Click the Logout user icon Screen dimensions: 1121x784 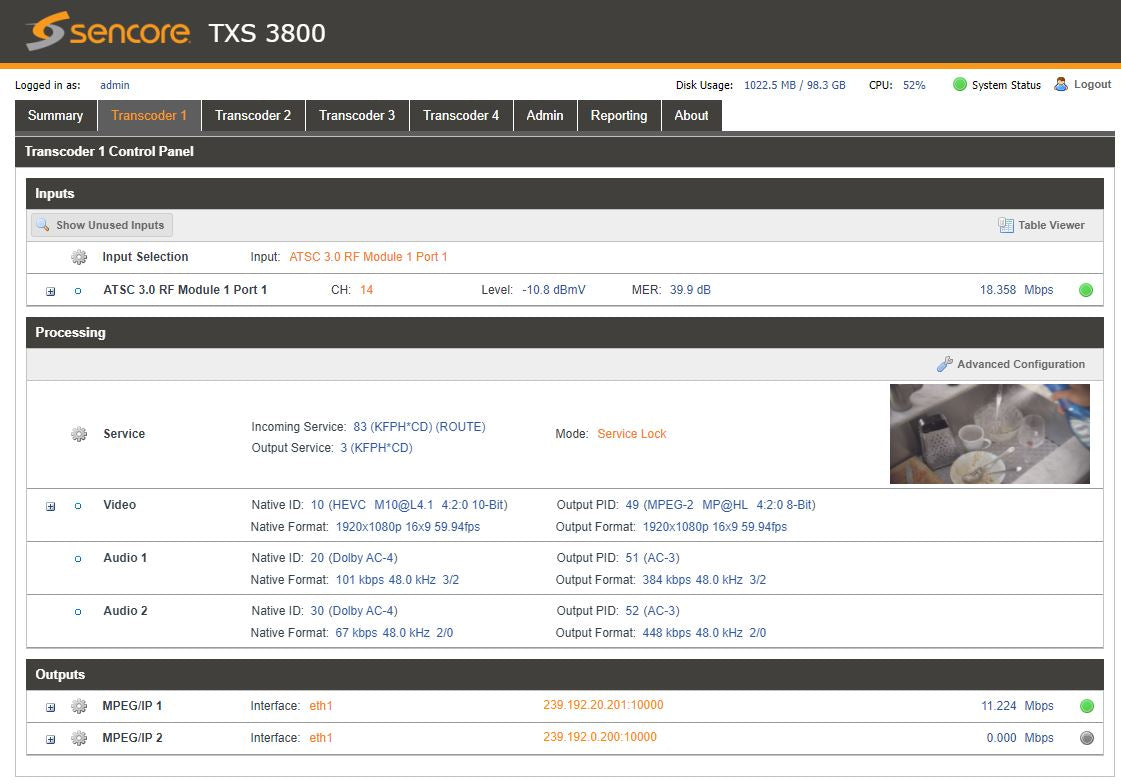[x=1061, y=84]
